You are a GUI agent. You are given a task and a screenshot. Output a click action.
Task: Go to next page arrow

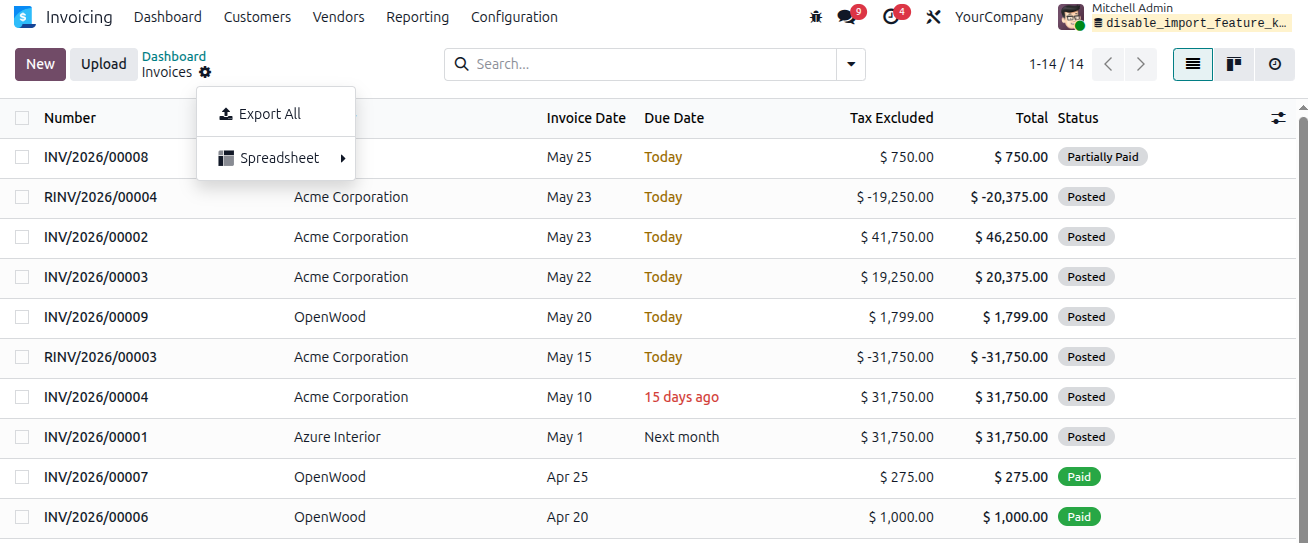pos(1140,64)
